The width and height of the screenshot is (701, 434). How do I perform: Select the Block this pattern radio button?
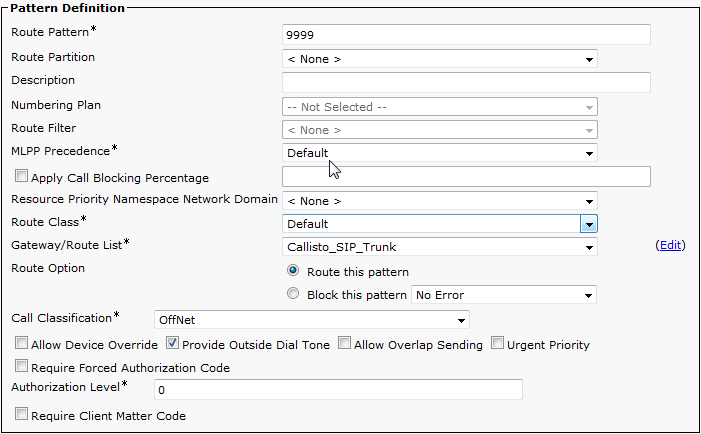coord(293,294)
